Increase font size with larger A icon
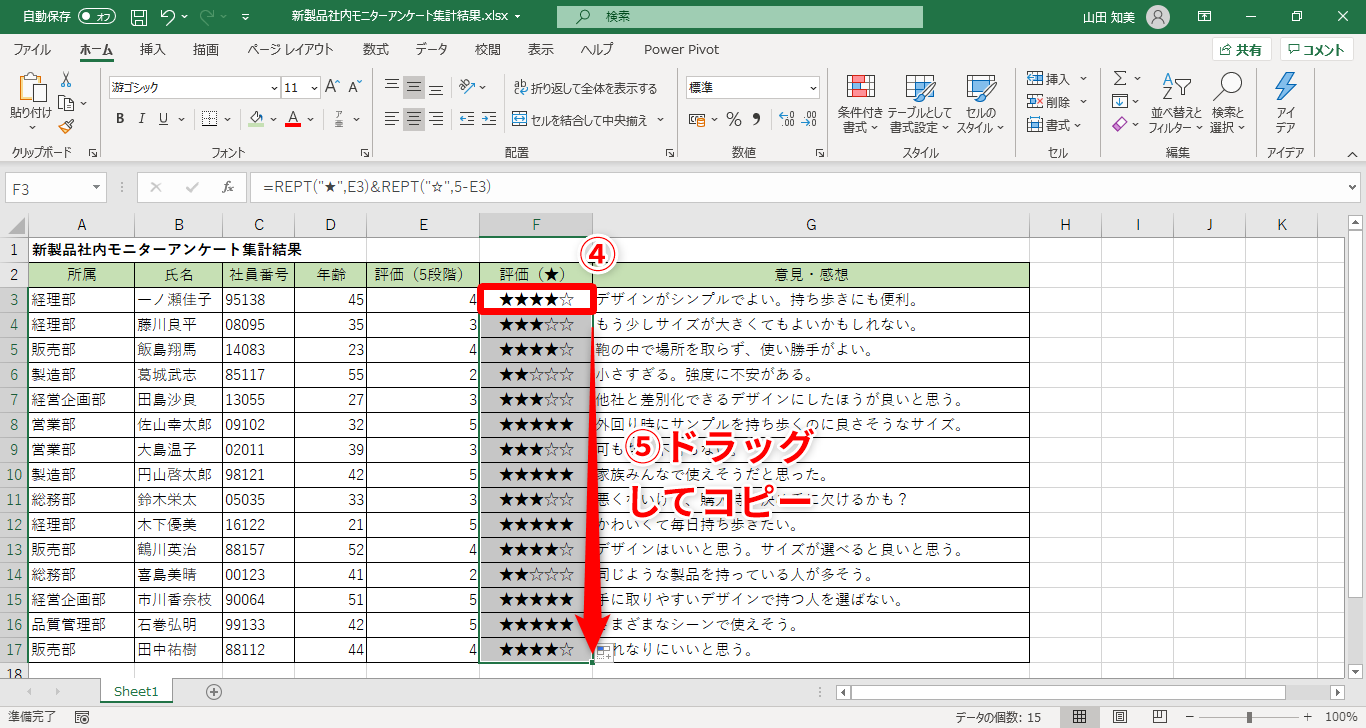 click(331, 87)
